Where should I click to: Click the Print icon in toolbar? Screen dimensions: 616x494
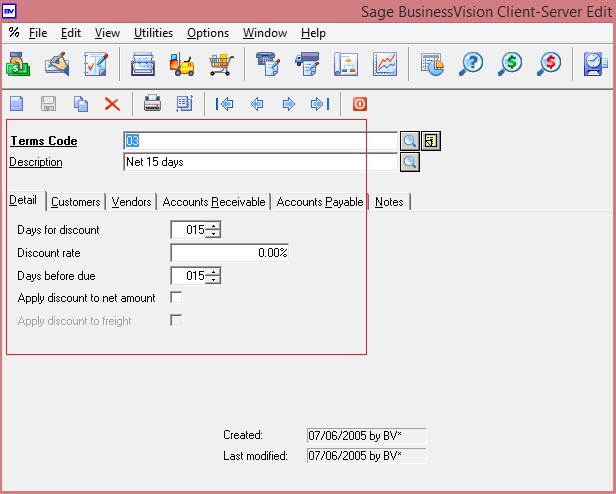152,104
